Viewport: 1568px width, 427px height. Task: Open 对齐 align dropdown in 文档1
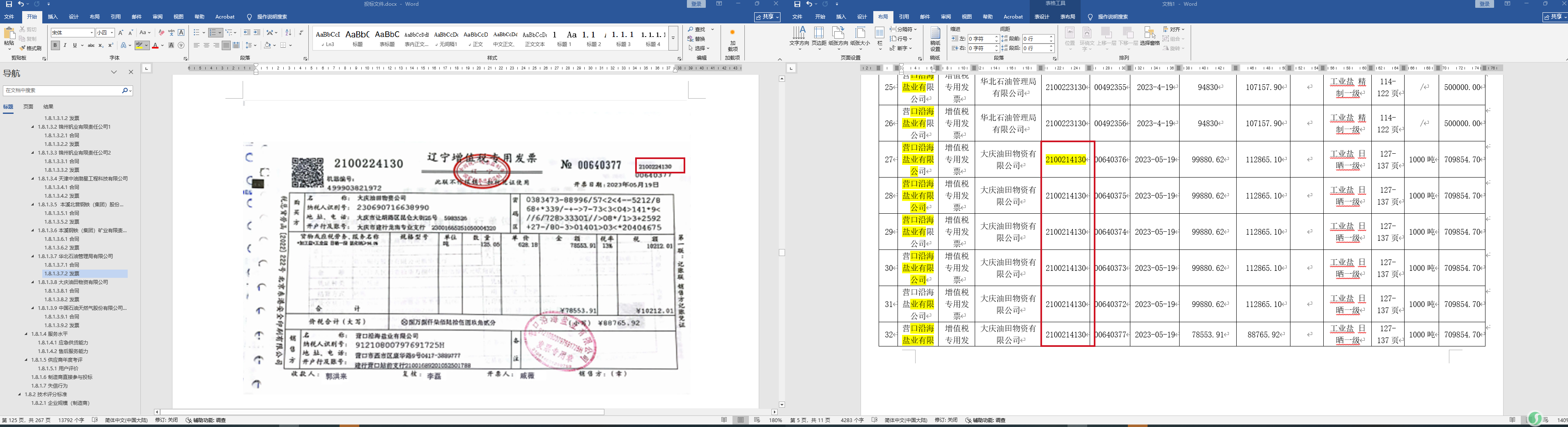[x=1173, y=29]
